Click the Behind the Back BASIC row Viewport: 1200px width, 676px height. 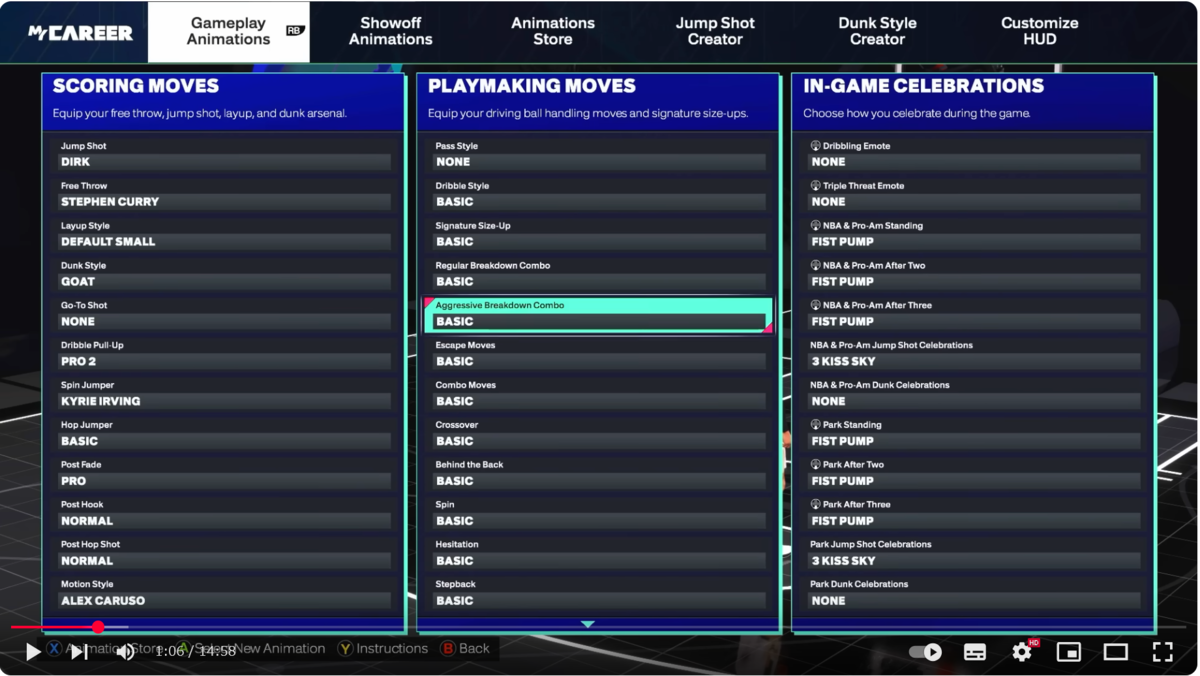(x=599, y=473)
